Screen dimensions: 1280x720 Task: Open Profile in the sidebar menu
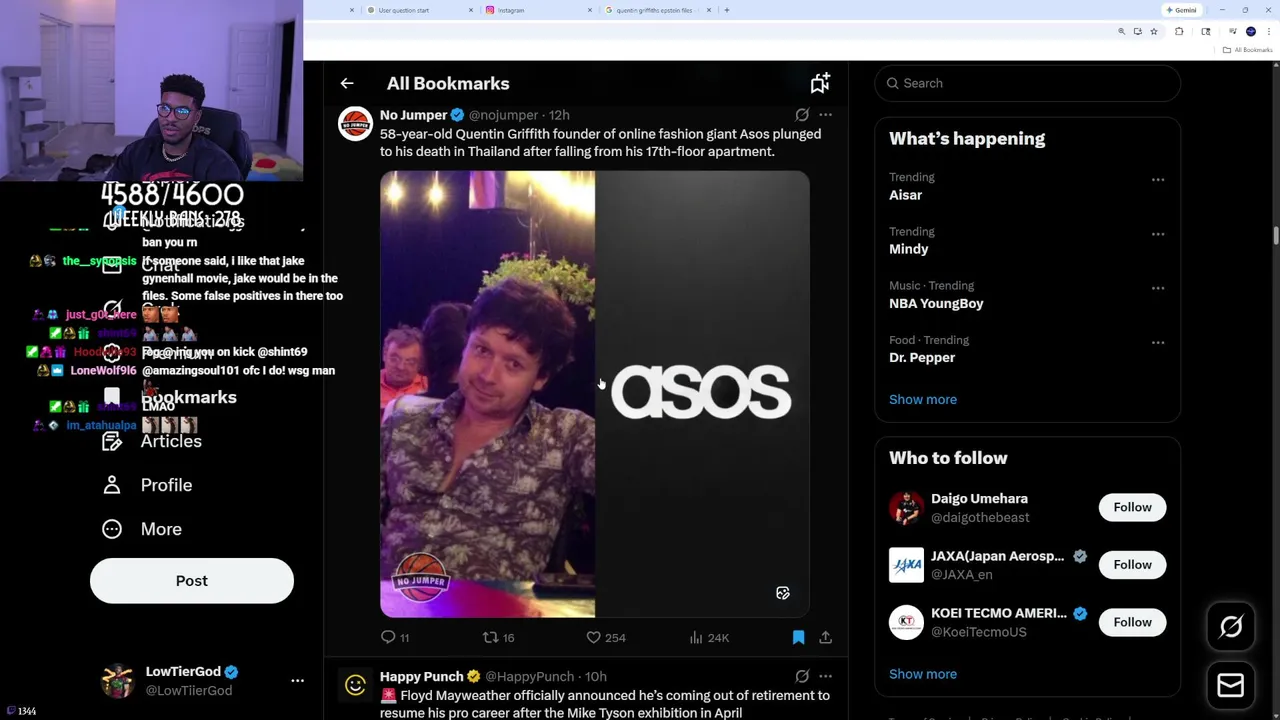pos(166,485)
